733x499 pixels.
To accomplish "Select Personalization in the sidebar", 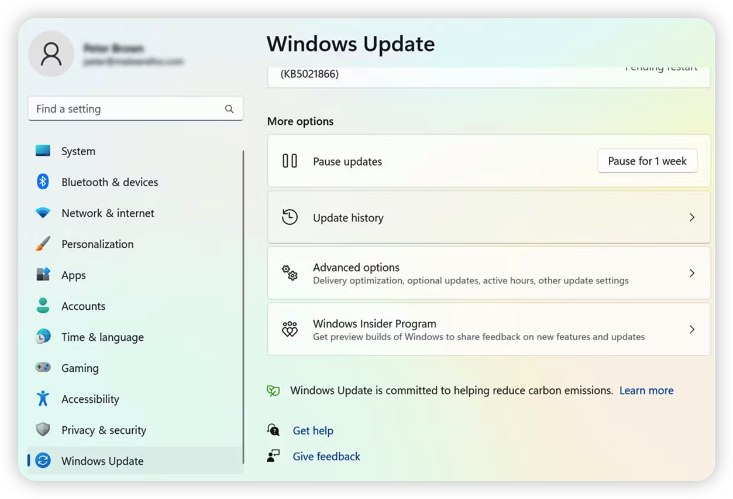I will click(x=97, y=244).
